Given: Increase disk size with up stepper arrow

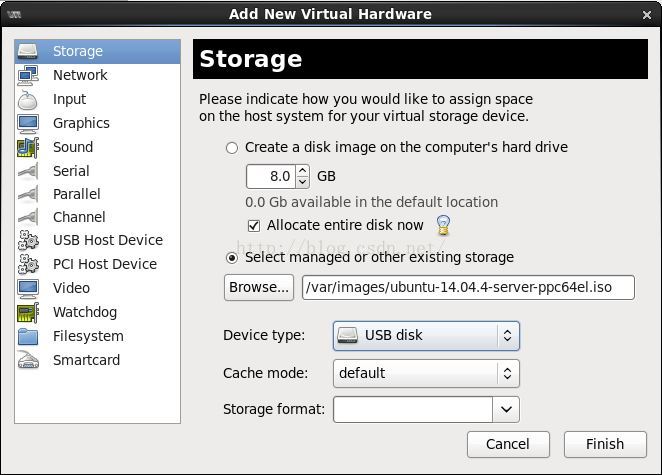Looking at the screenshot, I should point(302,171).
